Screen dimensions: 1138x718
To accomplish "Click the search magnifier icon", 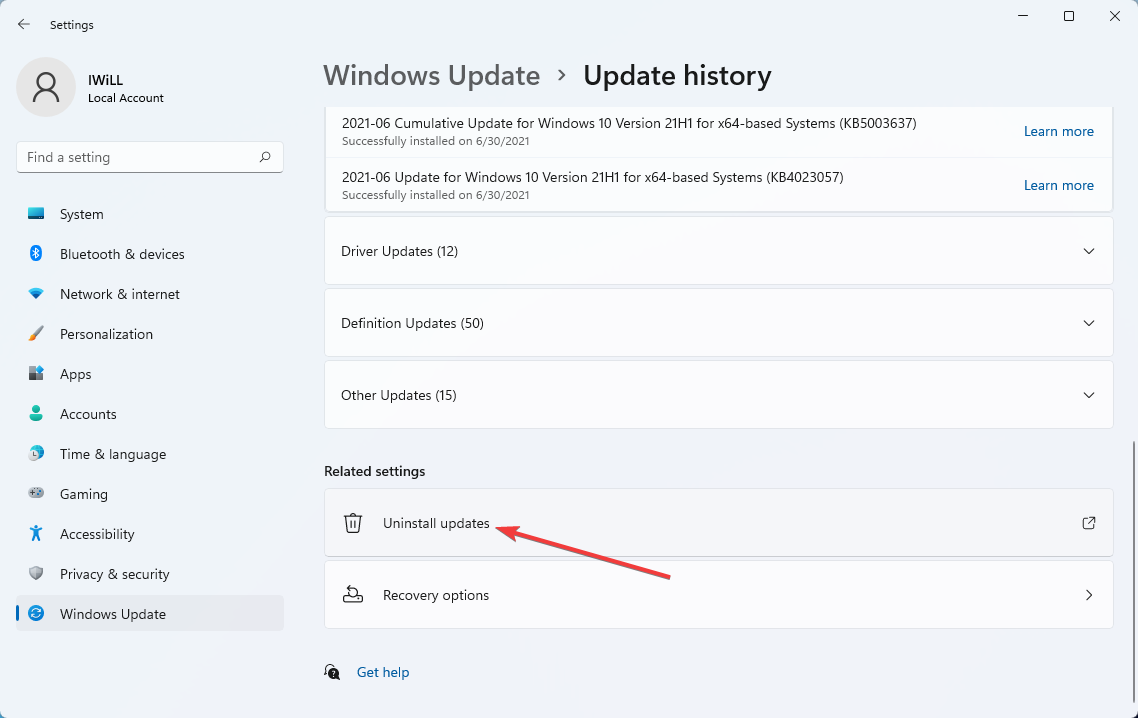I will click(265, 157).
